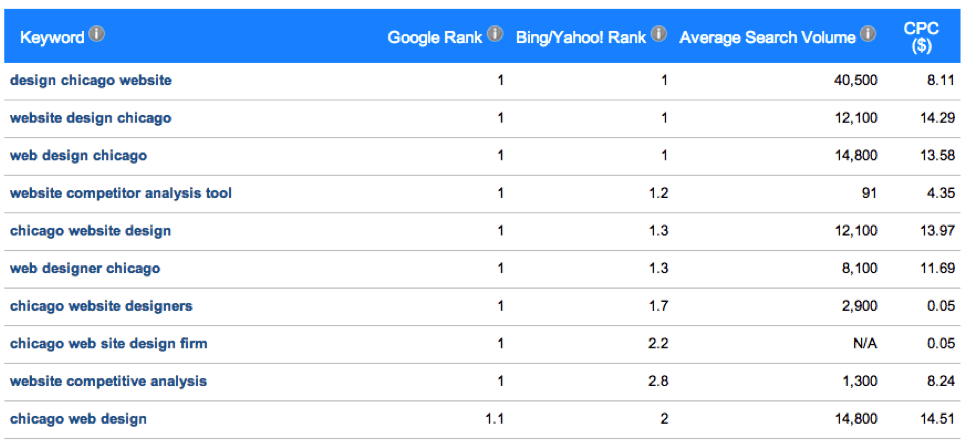Select the N/A search volume cell
977x448 pixels.
point(865,344)
